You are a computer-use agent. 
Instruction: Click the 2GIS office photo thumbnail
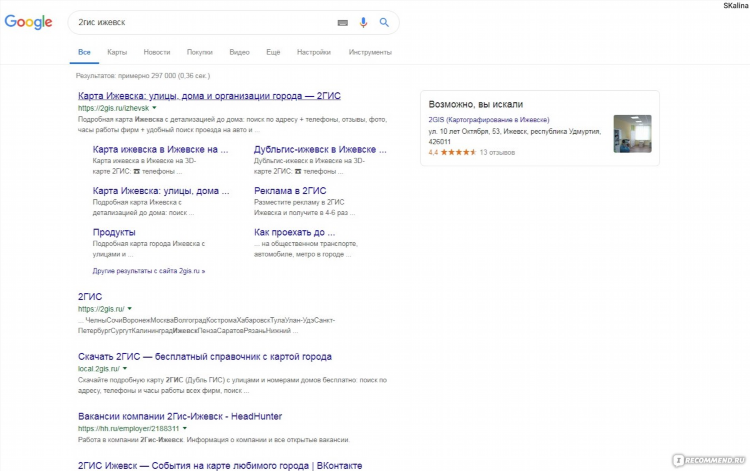tap(632, 134)
